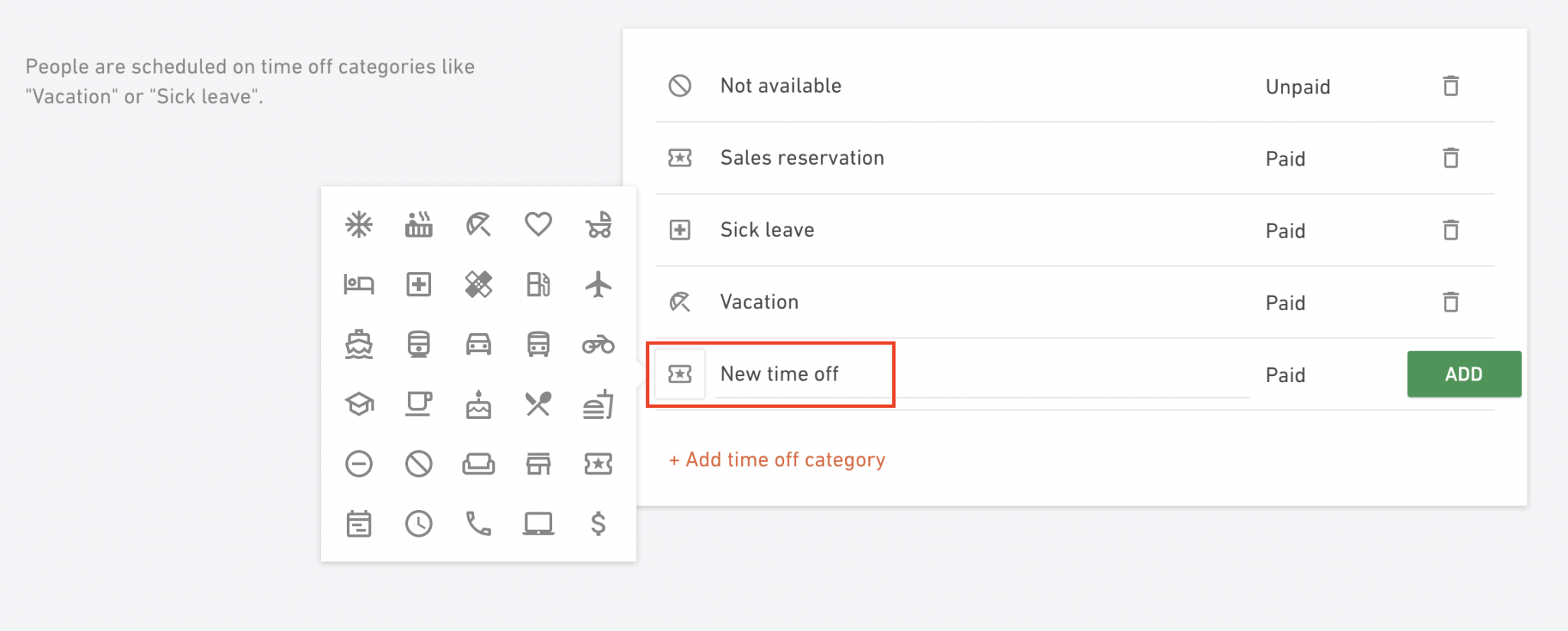The width and height of the screenshot is (1568, 631).
Task: Select the graduation cap icon
Action: coord(358,404)
